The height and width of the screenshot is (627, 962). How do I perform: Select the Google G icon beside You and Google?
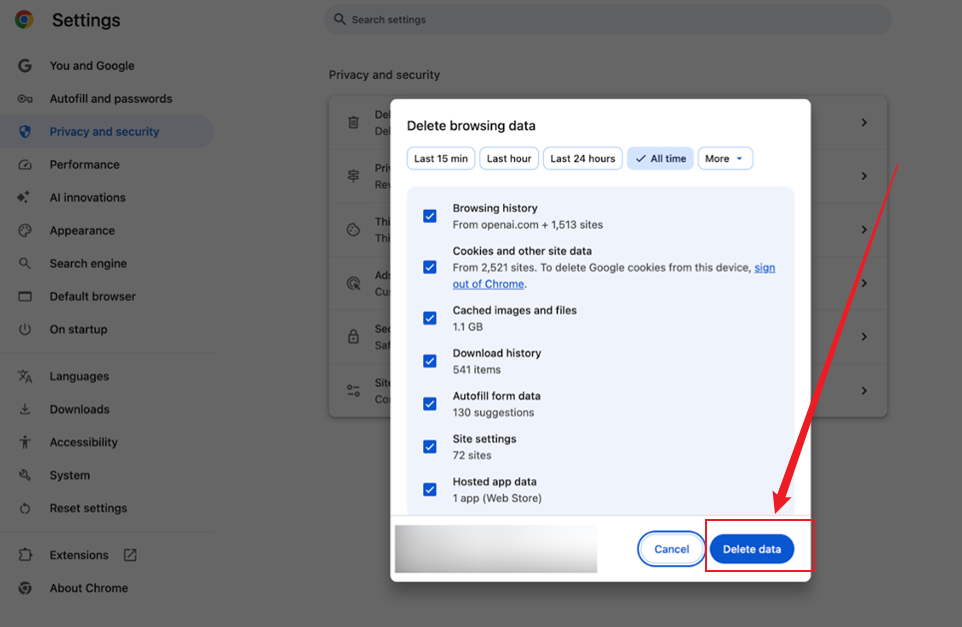pyautogui.click(x=25, y=65)
